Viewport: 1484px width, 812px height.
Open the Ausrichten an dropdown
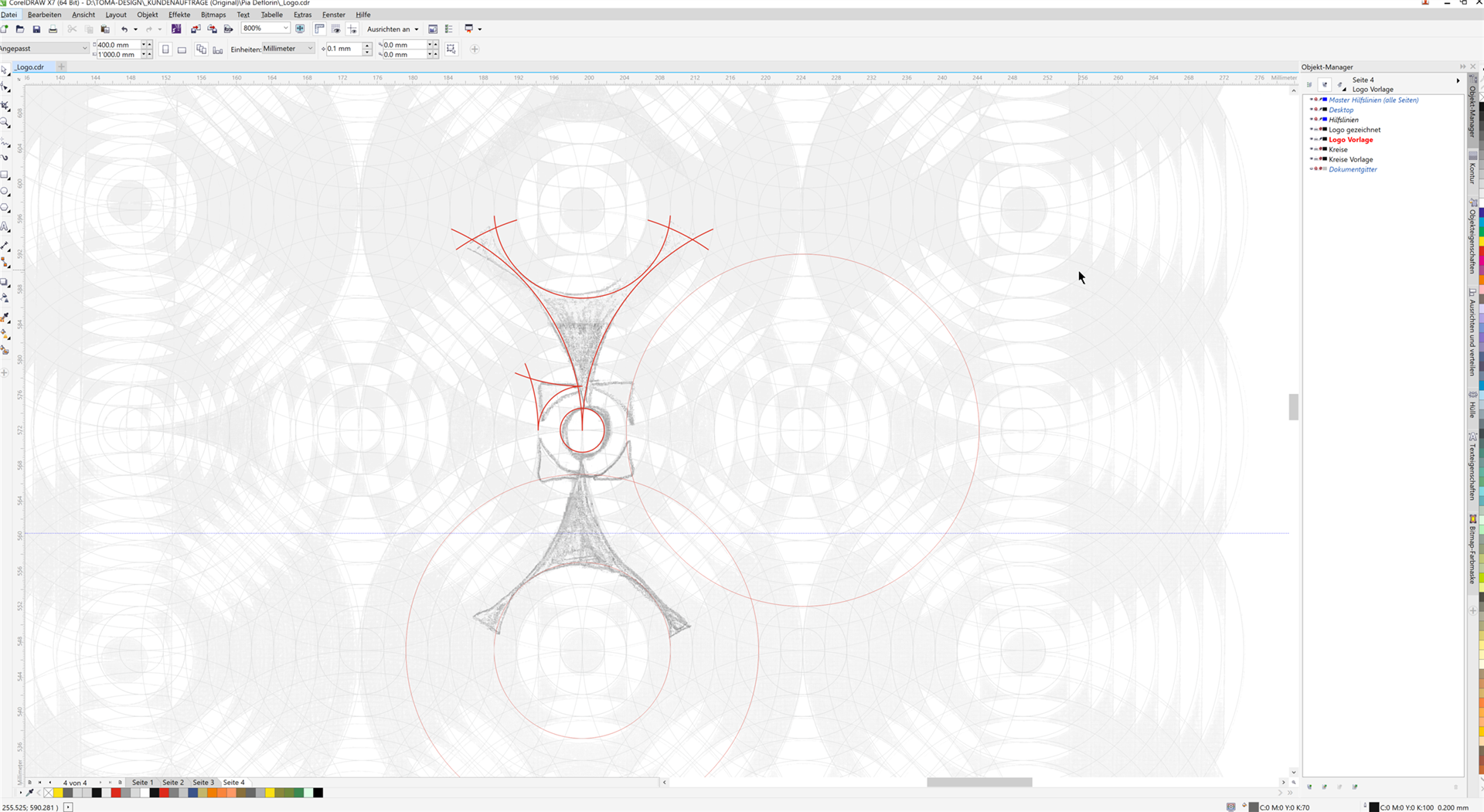pos(393,29)
